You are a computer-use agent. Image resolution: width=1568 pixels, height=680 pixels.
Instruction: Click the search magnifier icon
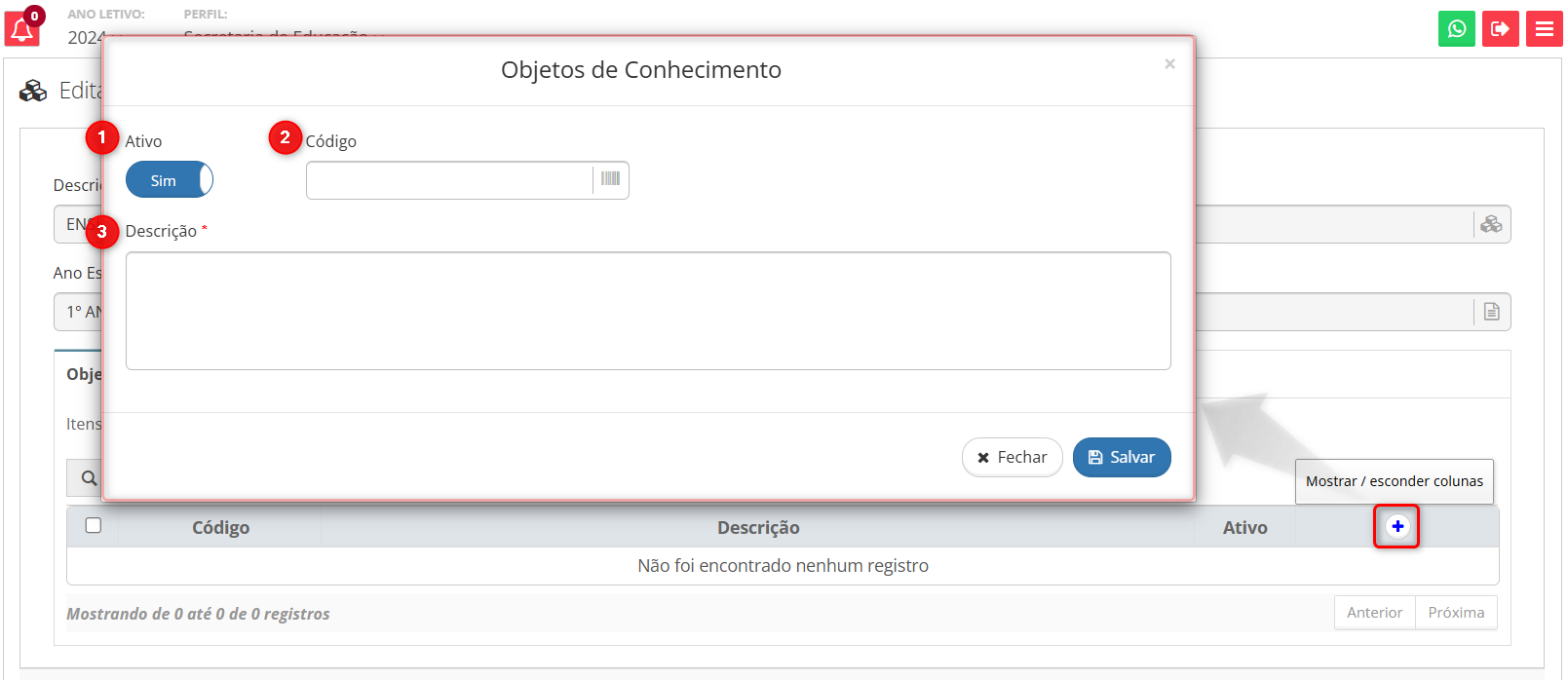point(89,478)
